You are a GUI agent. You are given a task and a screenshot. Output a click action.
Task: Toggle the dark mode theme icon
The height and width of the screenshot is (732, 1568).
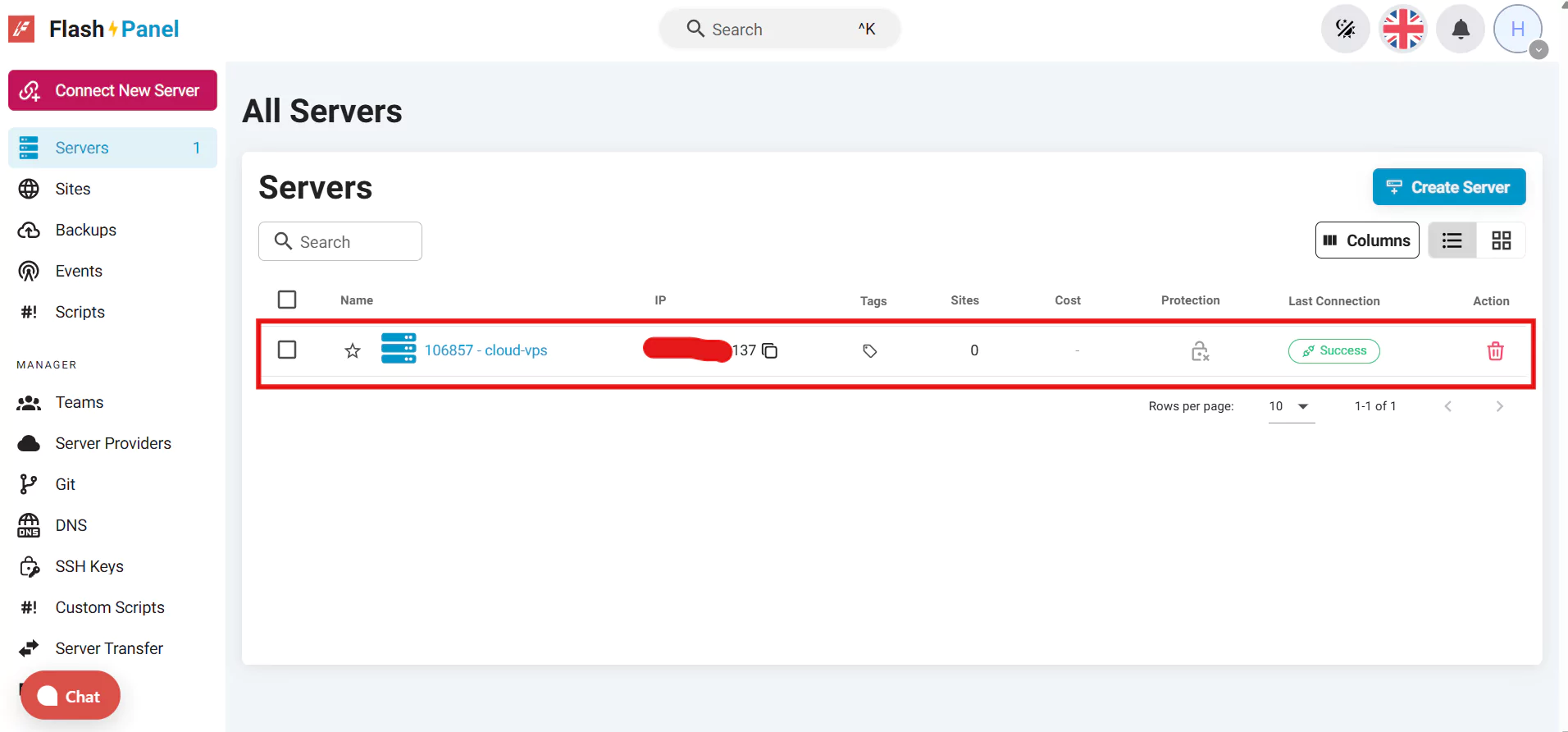click(1345, 30)
